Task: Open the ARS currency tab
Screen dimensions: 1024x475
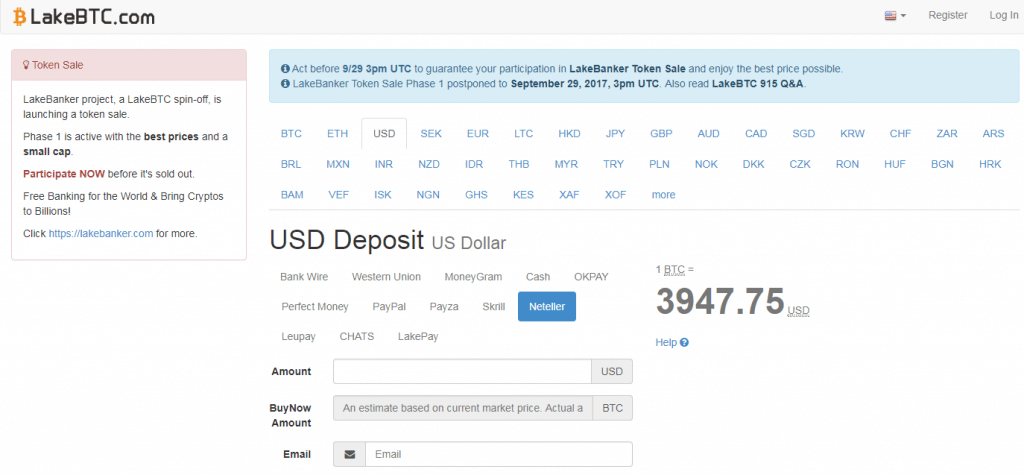Action: point(993,133)
